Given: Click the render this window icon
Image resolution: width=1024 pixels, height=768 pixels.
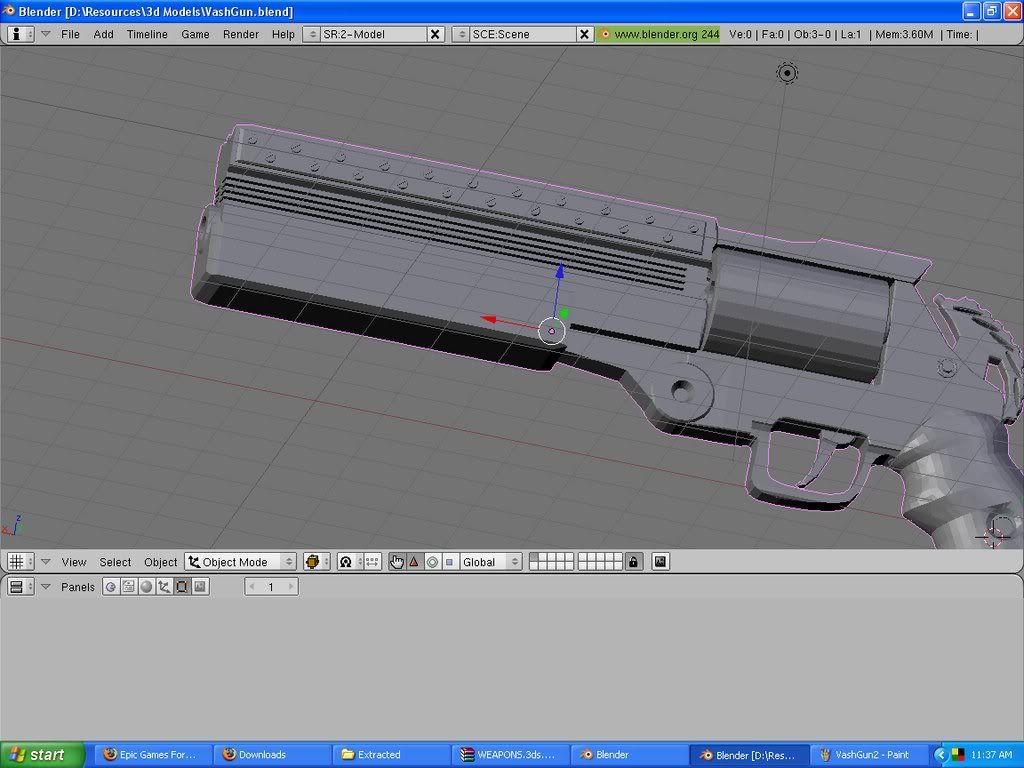Looking at the screenshot, I should click(660, 562).
